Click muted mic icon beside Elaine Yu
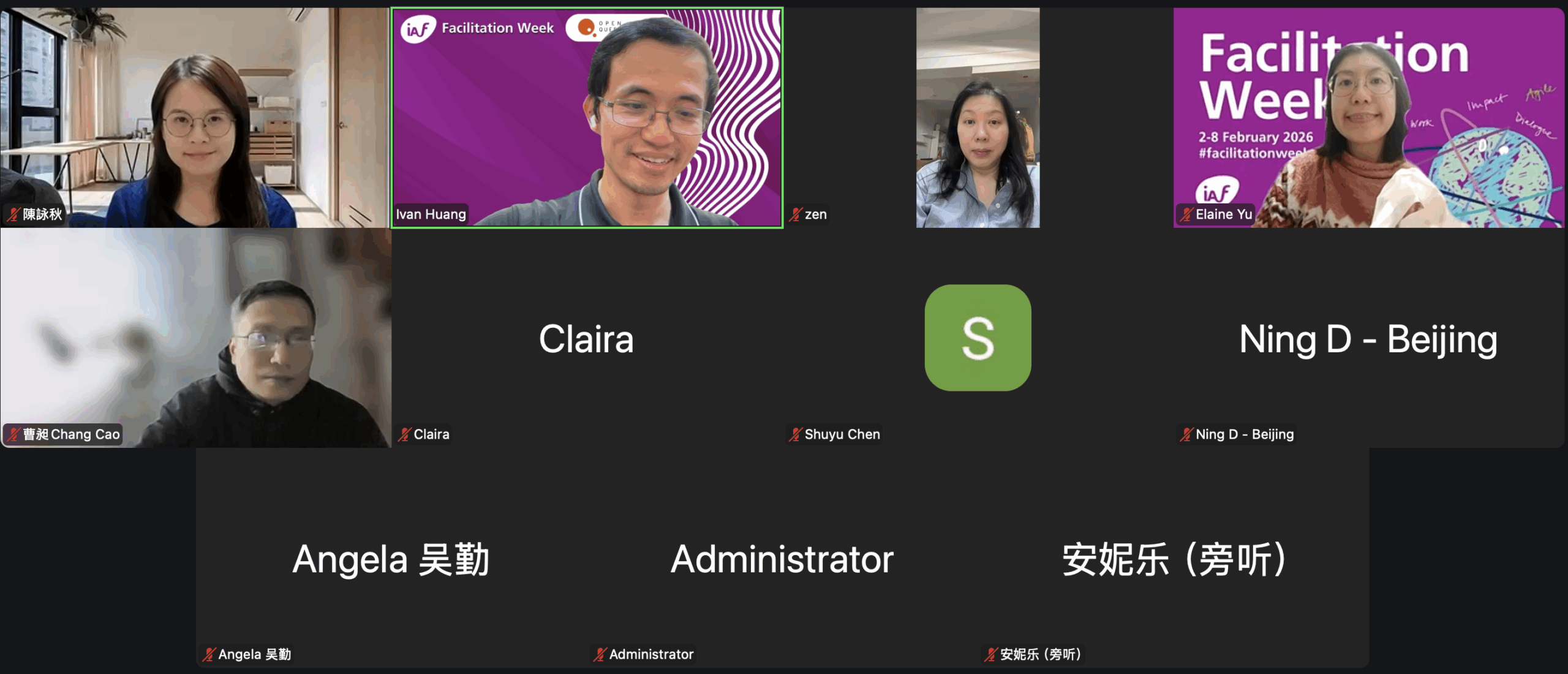The width and height of the screenshot is (1568, 674). 1186,214
